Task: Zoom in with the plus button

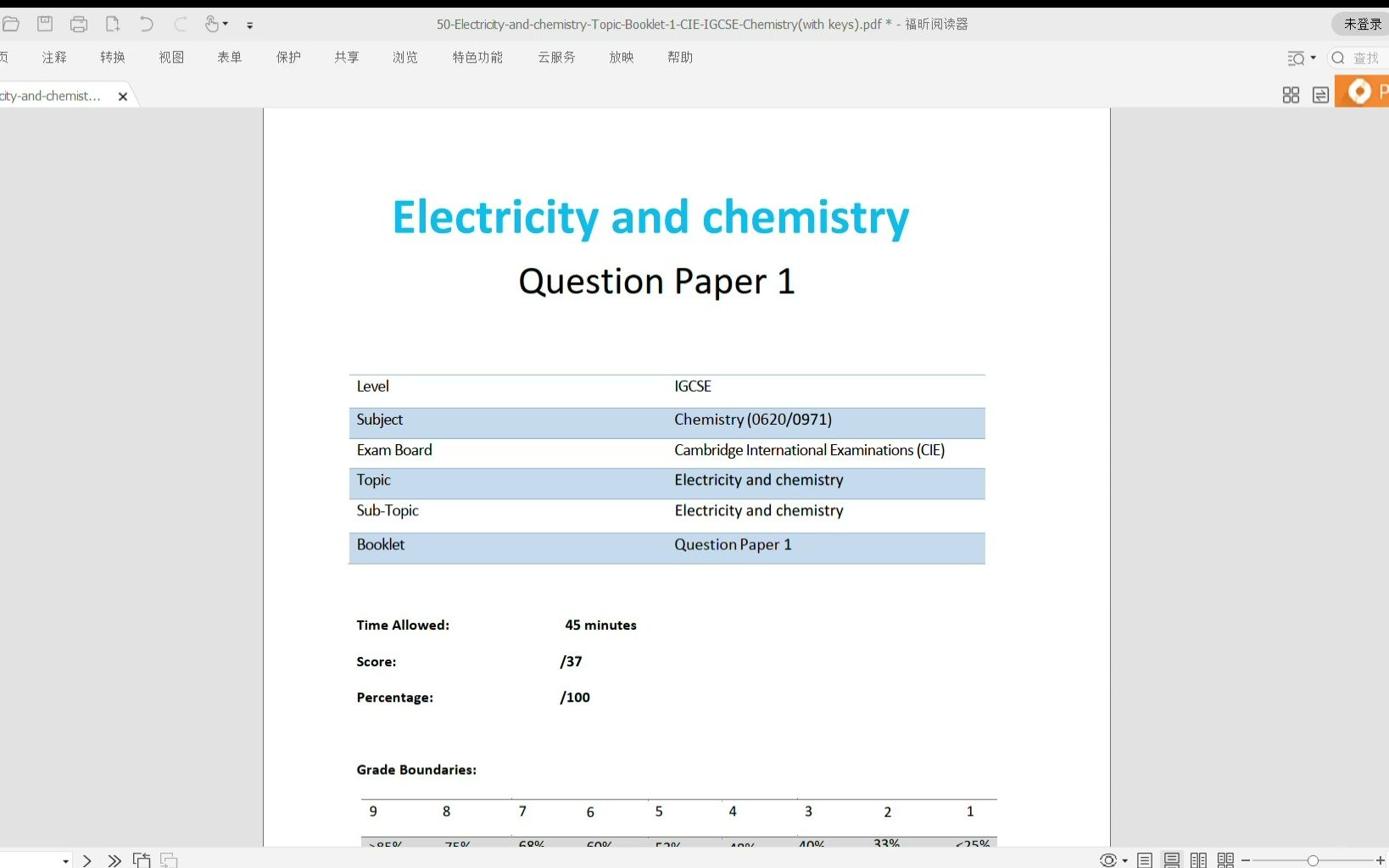Action: 1381,860
